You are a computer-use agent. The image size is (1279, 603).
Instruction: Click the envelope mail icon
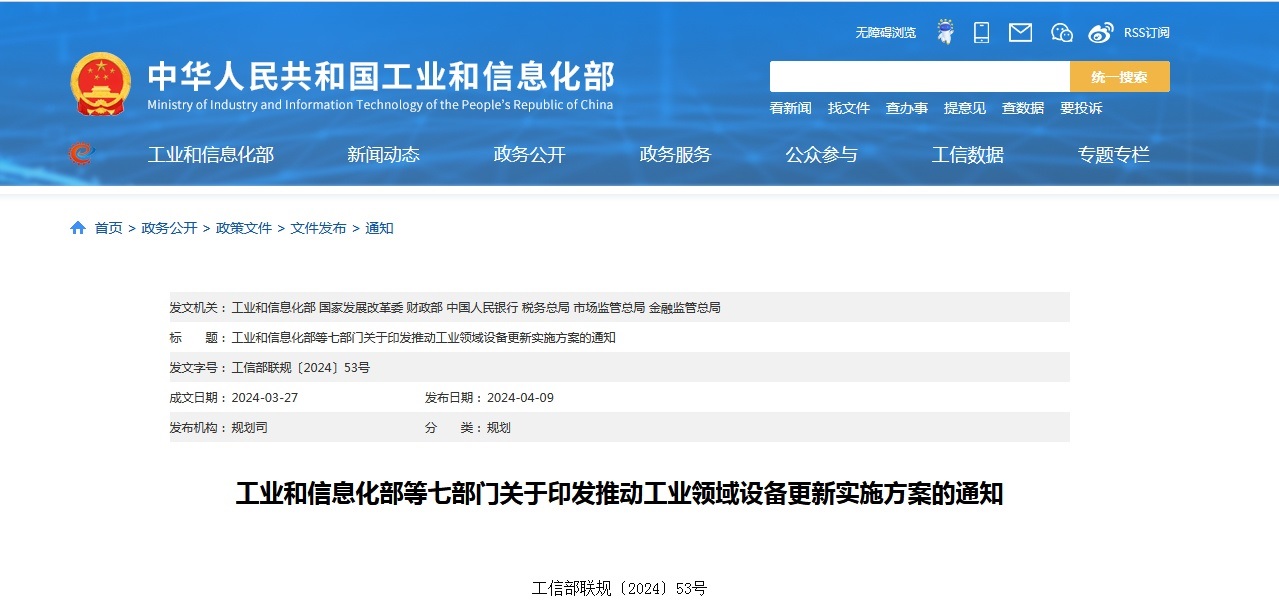coord(1020,32)
